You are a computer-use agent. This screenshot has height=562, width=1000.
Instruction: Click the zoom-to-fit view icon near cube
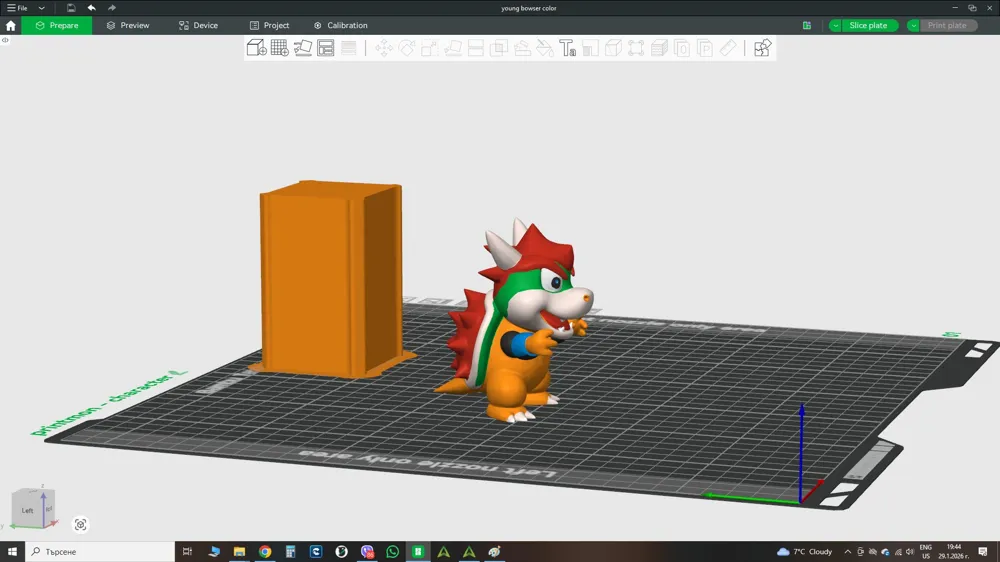(x=80, y=524)
